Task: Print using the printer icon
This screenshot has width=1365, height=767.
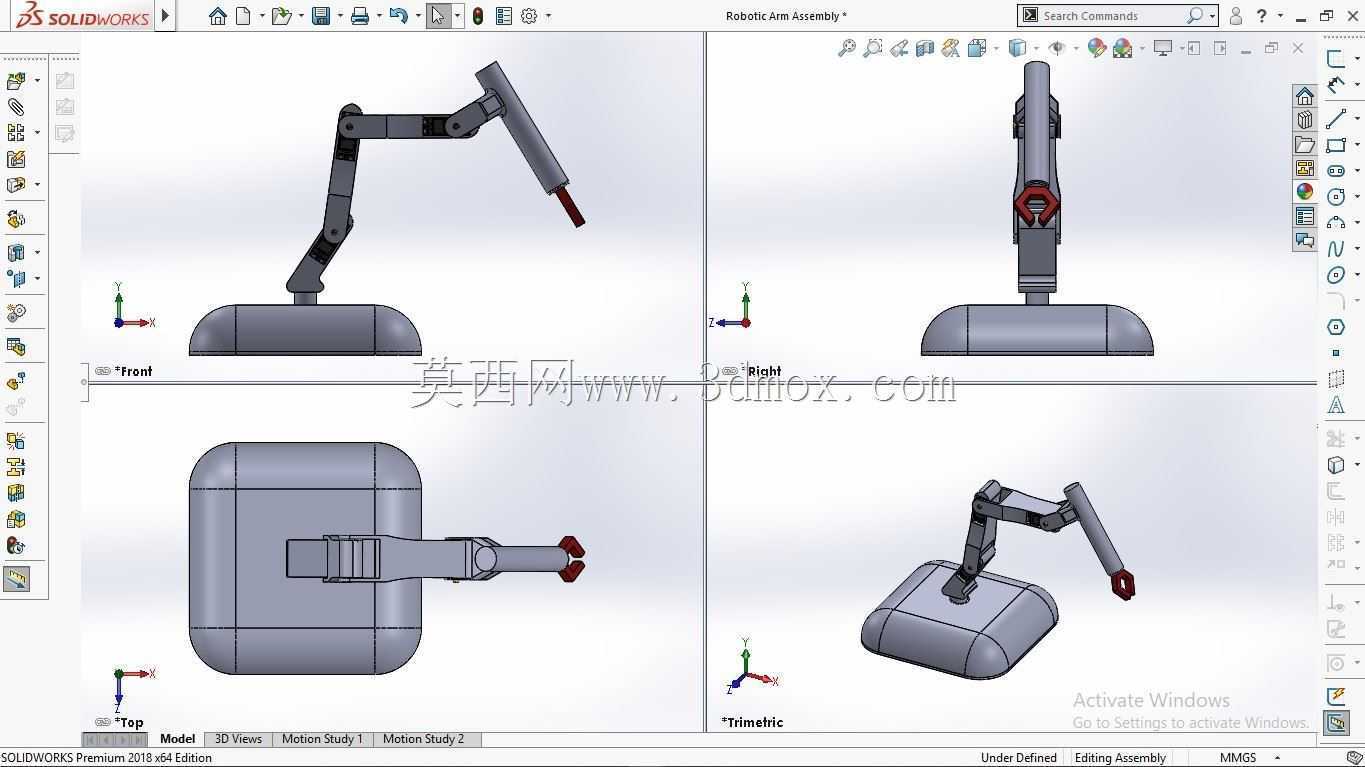Action: (360, 16)
